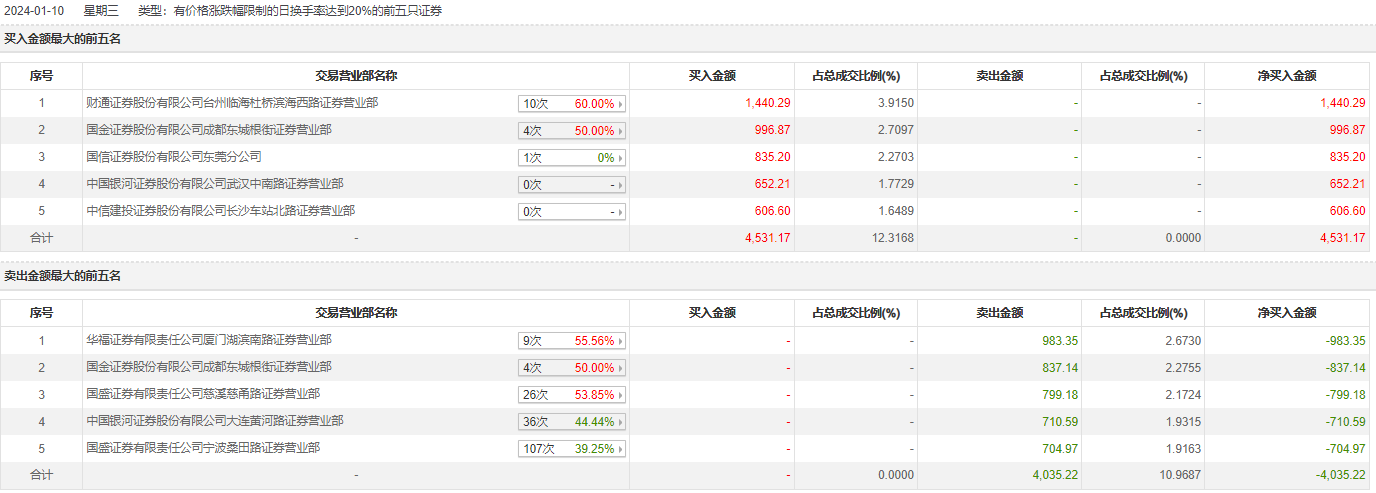Screen dimensions: 1376x493
Task: Select the 中信建投长沙车站北路 branch link
Action: click(221, 211)
